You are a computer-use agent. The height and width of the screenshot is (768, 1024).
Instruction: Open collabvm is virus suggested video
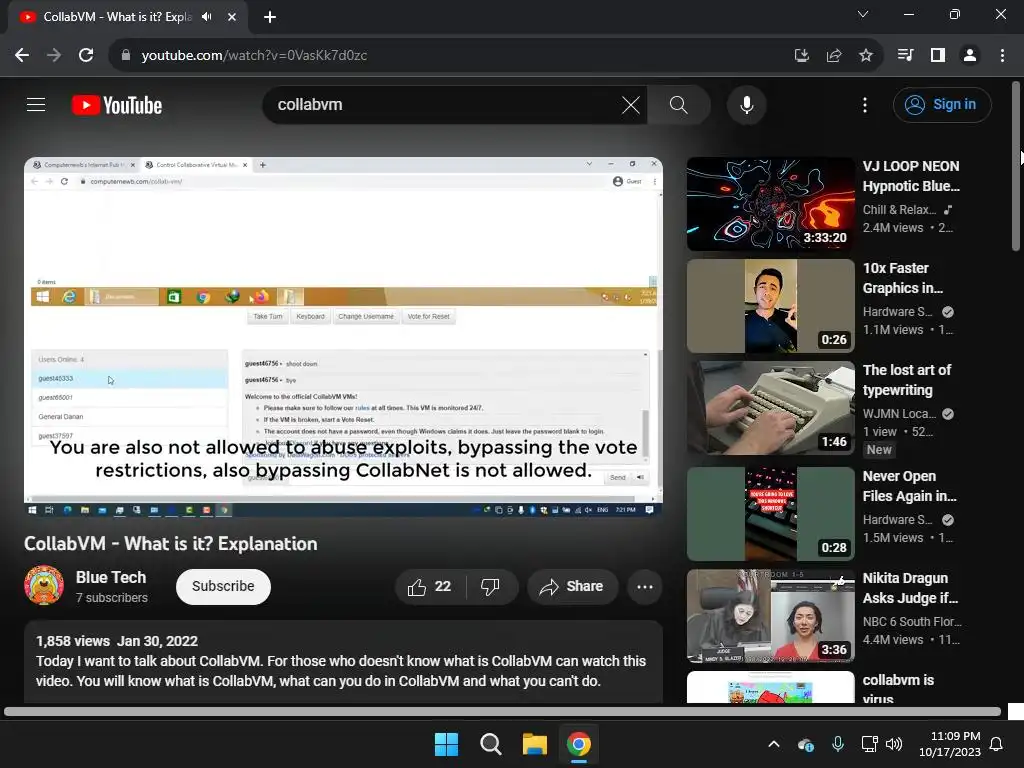(771, 687)
